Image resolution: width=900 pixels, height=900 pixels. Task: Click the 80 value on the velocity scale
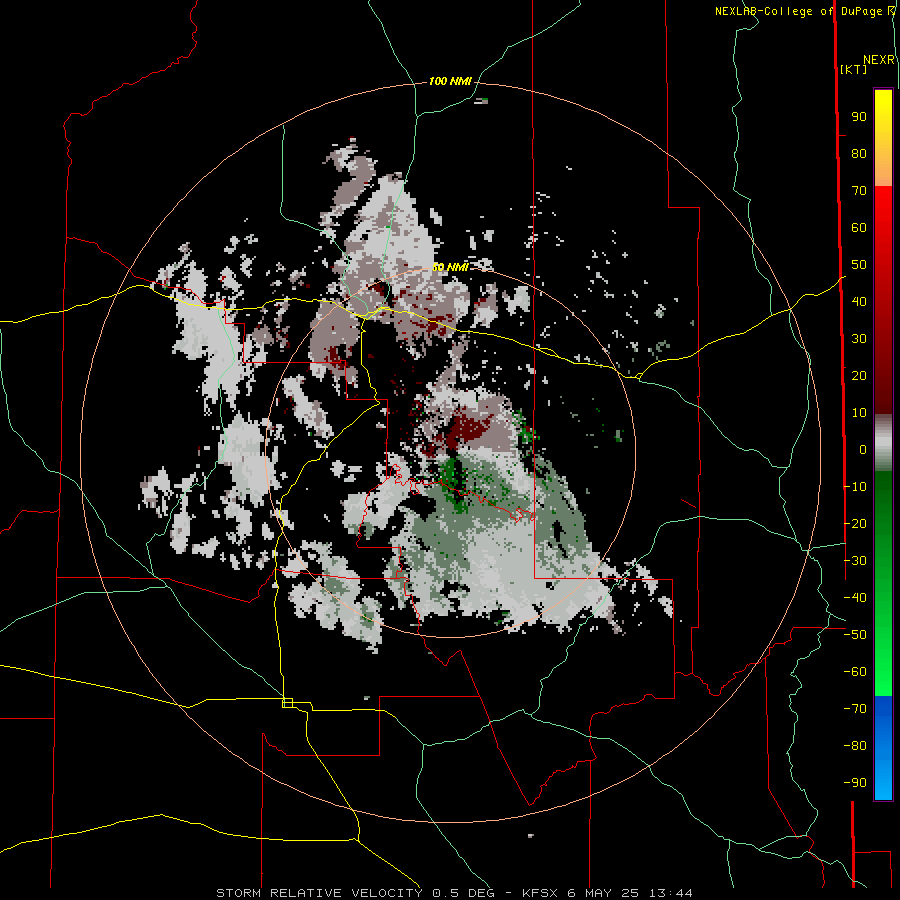859,154
